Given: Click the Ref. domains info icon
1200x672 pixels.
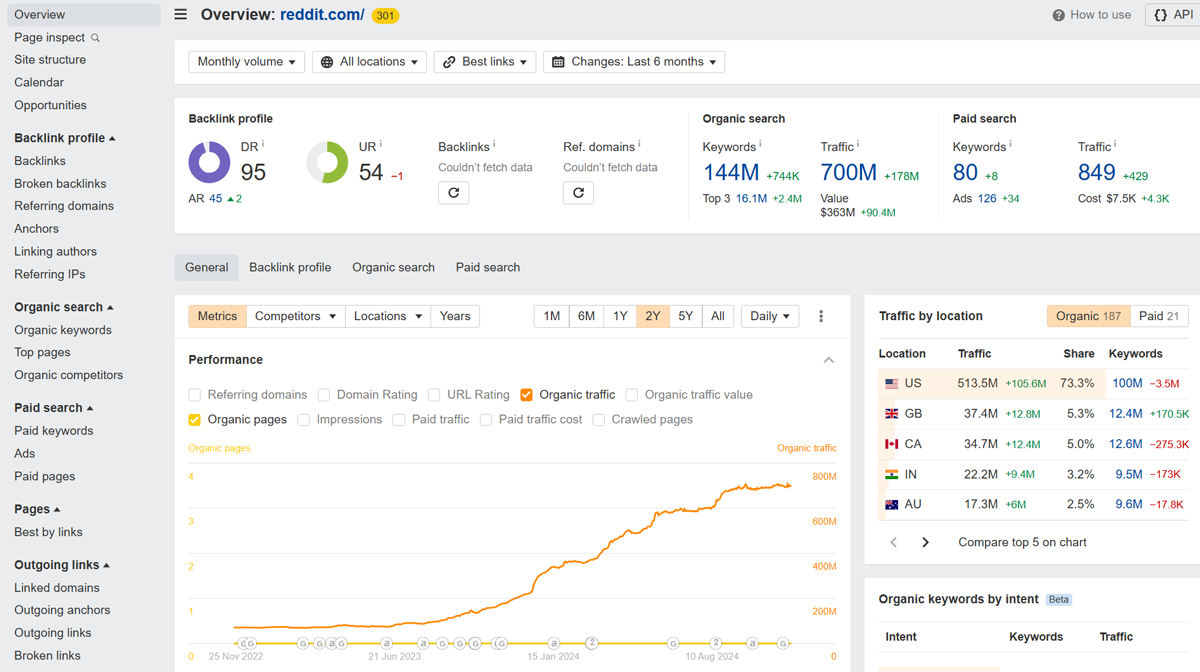Looking at the screenshot, I should pyautogui.click(x=639, y=144).
